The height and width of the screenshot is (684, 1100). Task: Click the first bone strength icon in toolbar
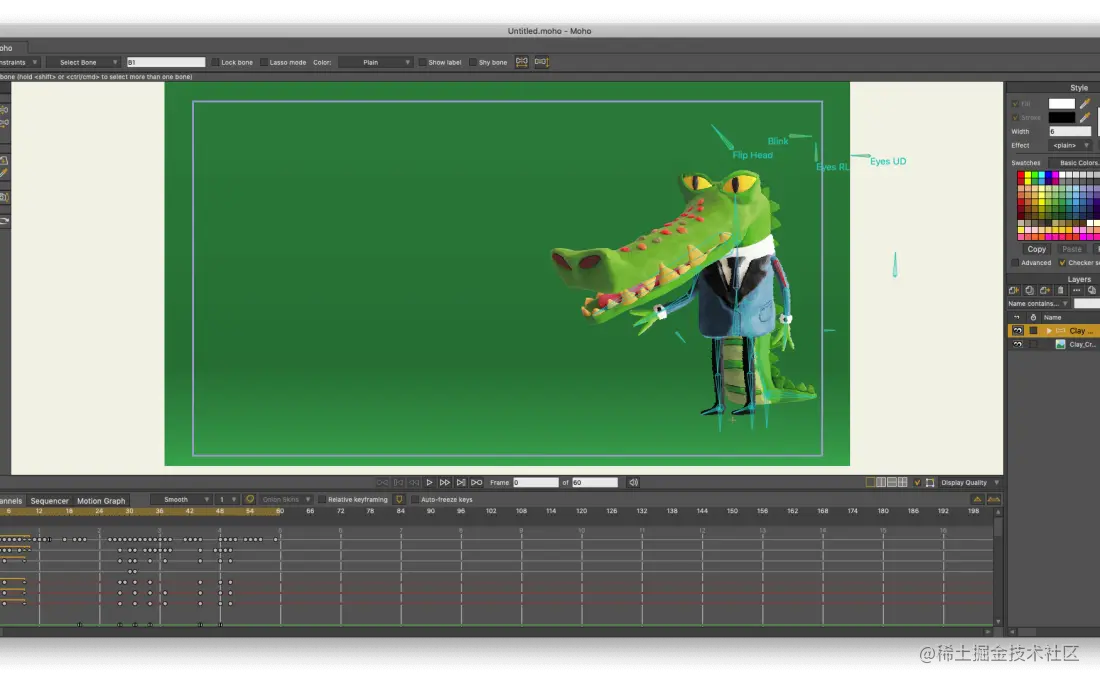[x=521, y=62]
